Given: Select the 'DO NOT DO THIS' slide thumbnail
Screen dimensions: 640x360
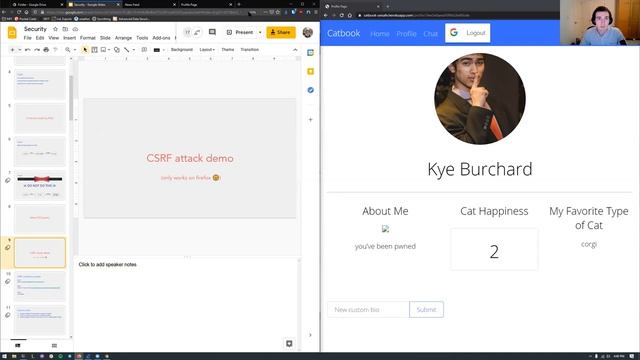Looking at the screenshot, I should [x=40, y=185].
